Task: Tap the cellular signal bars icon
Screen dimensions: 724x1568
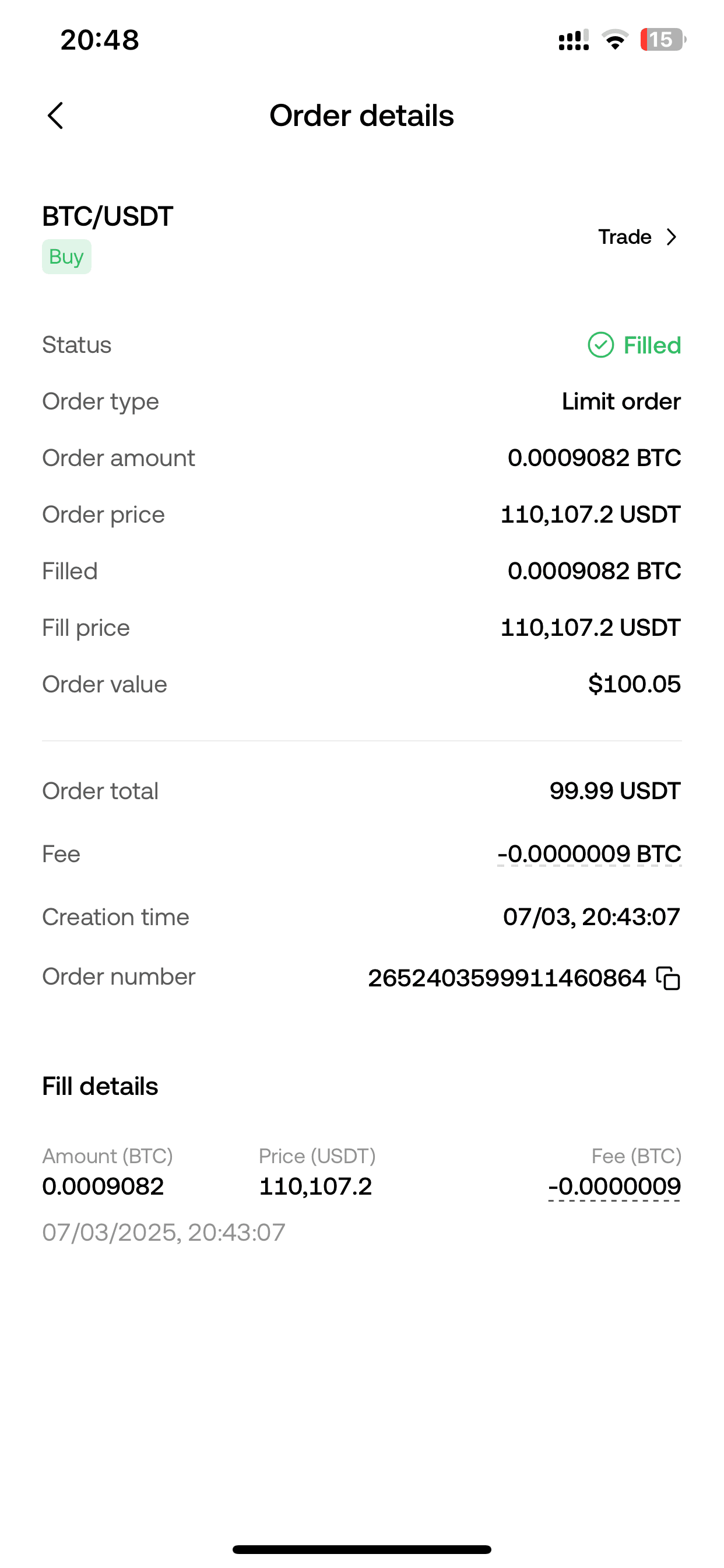Action: 573,40
